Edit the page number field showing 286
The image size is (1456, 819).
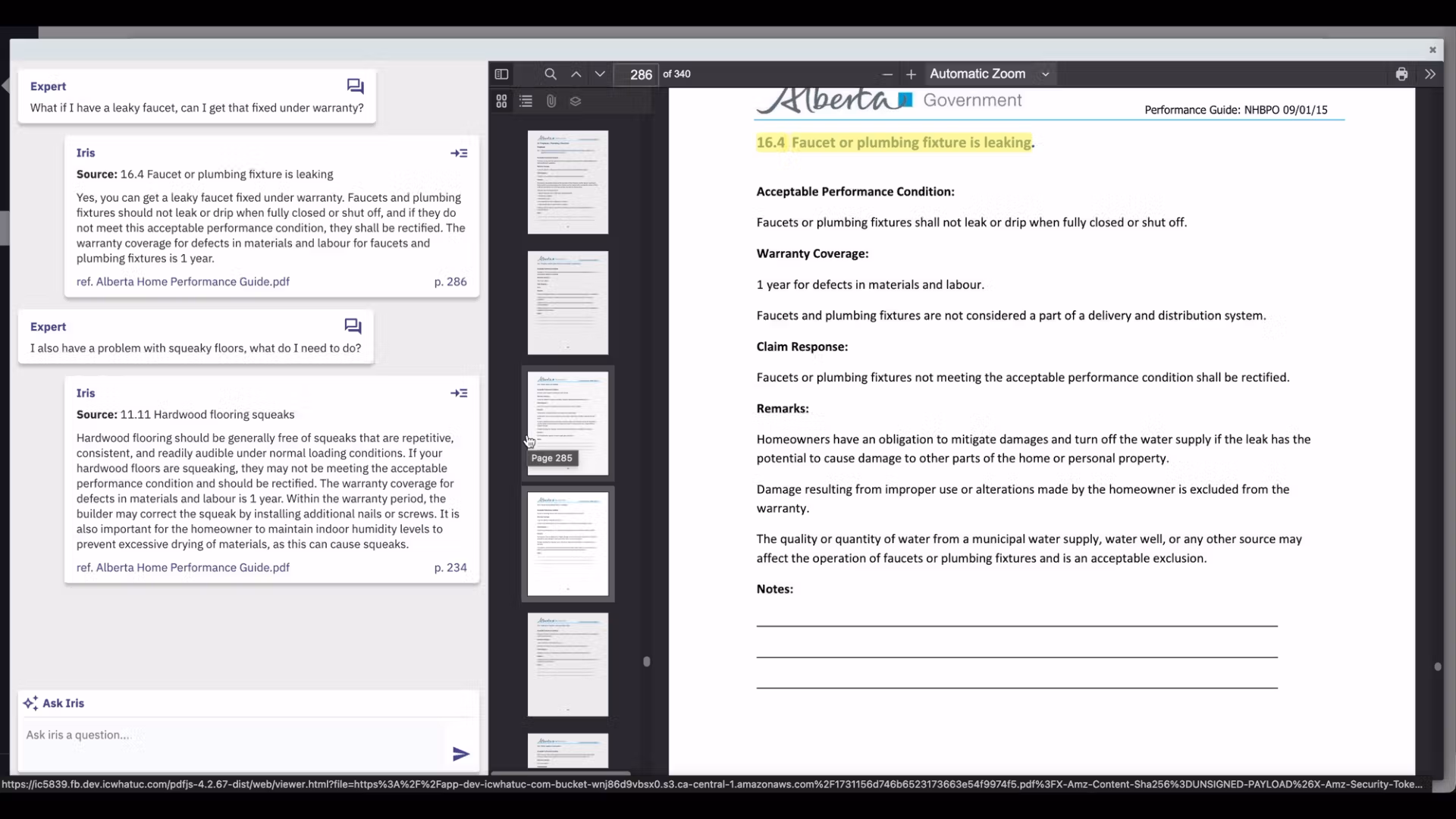[x=635, y=74]
